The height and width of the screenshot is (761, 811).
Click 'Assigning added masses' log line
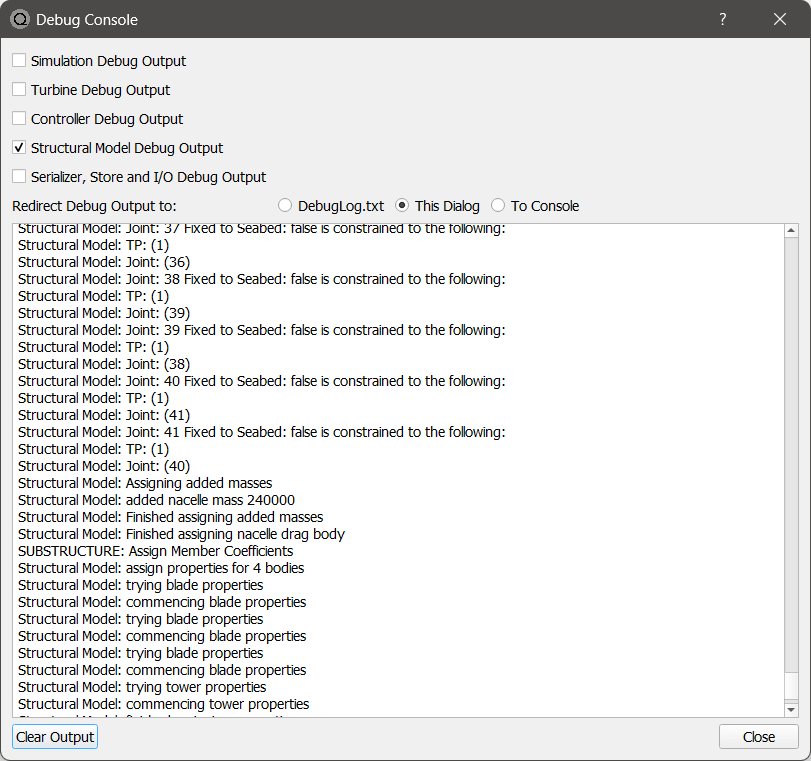[x=145, y=483]
